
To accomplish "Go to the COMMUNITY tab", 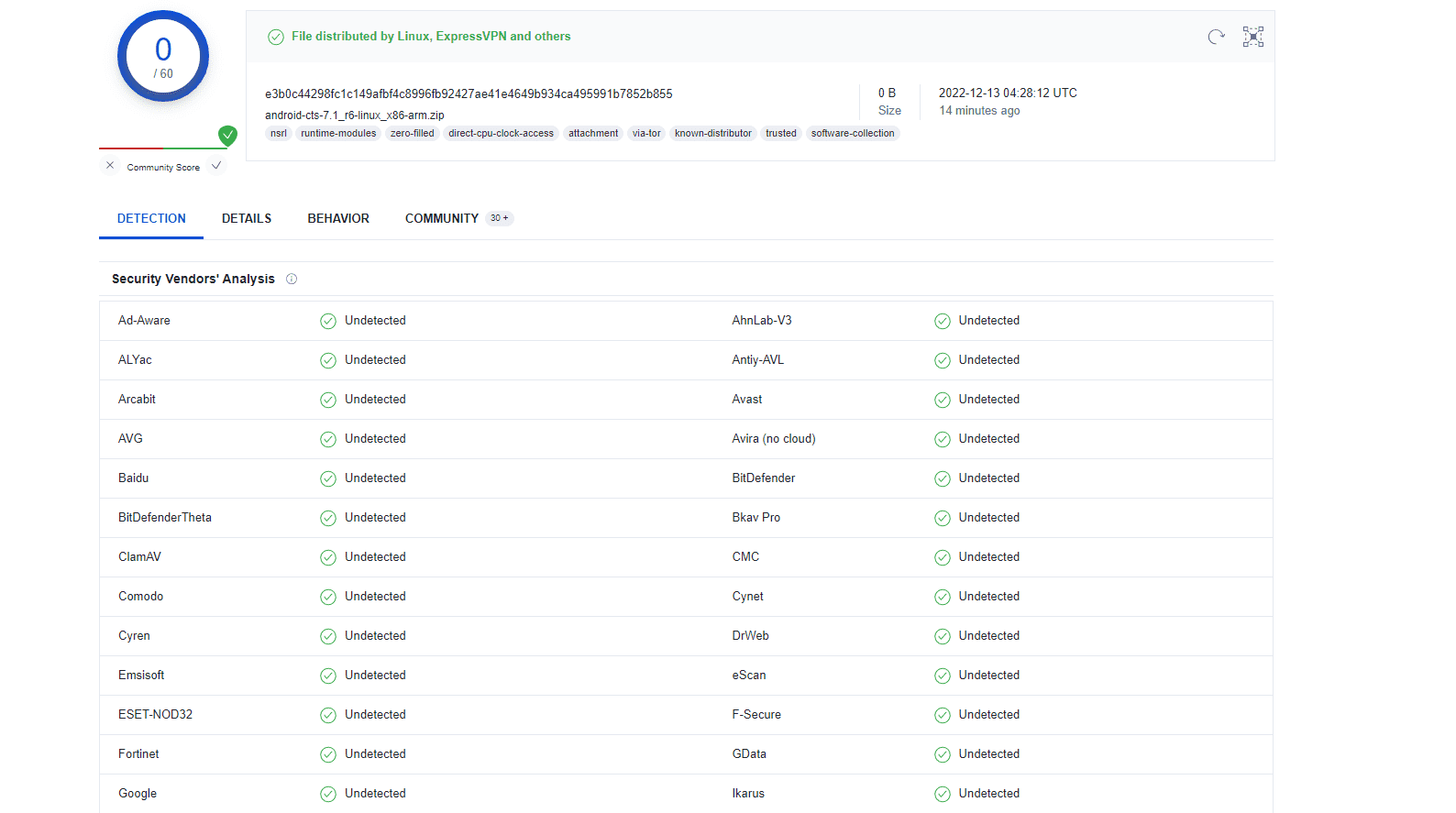I will pos(442,218).
